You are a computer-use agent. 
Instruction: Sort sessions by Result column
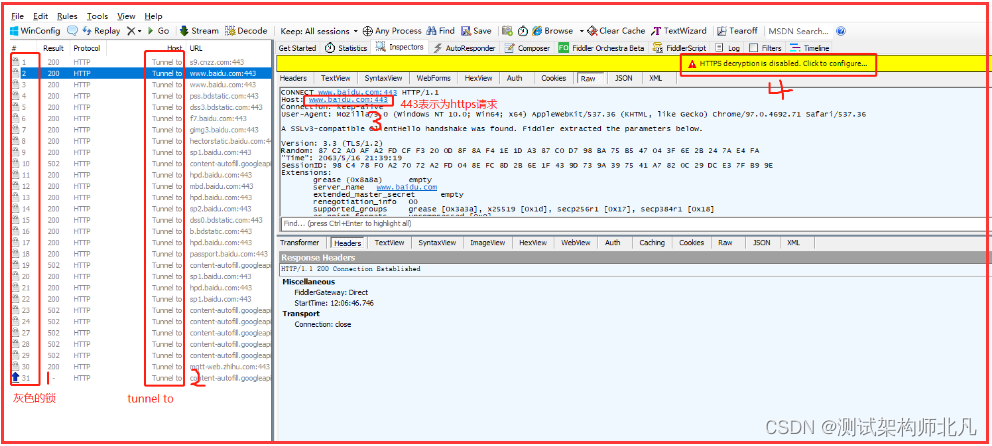53,48
